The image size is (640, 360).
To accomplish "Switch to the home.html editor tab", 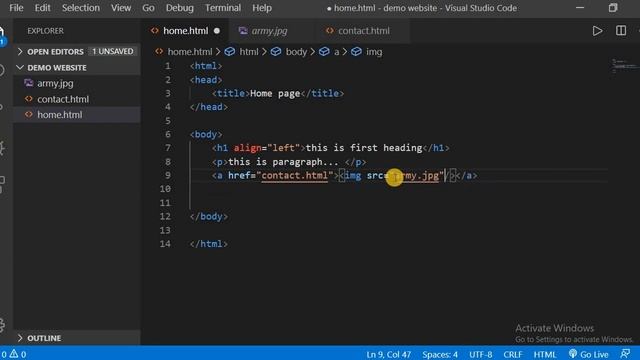I will 185,31.
